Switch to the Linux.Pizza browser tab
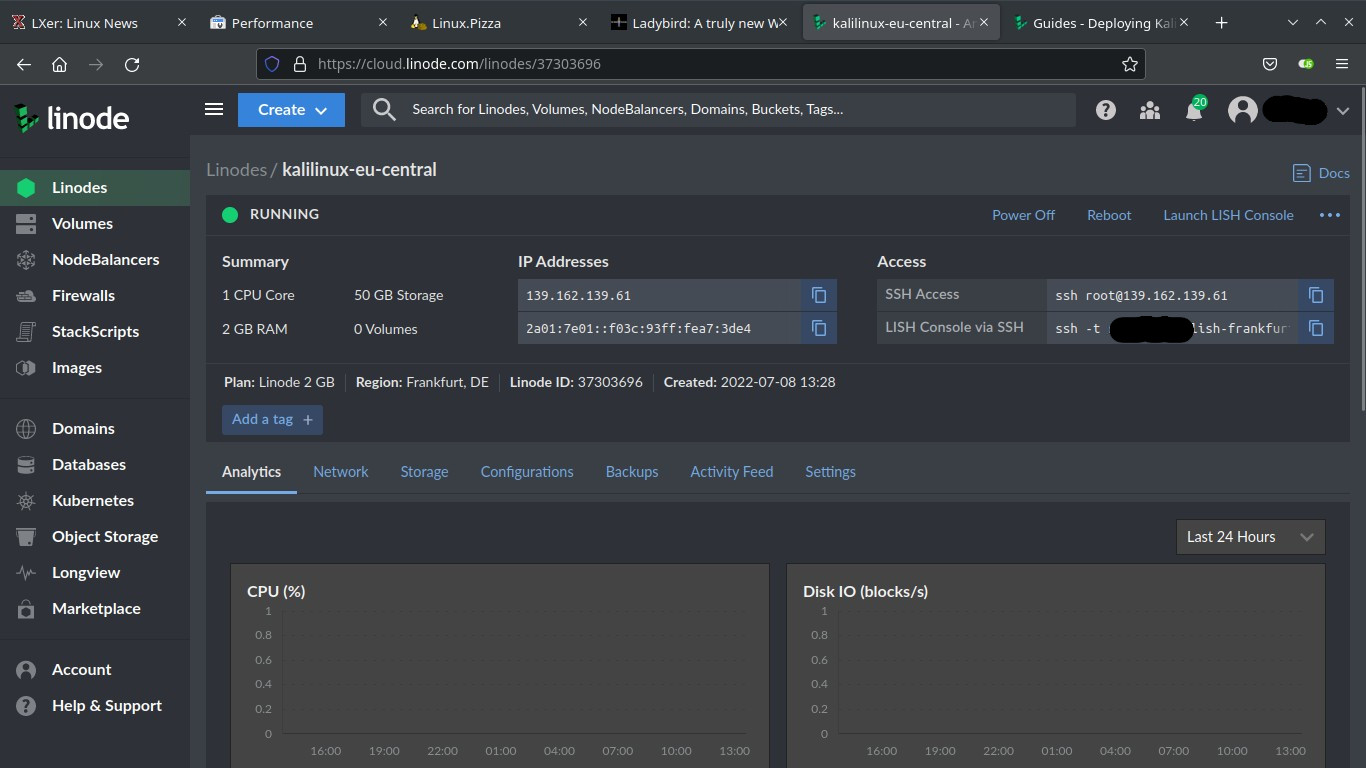This screenshot has height=768, width=1366. pyautogui.click(x=501, y=22)
